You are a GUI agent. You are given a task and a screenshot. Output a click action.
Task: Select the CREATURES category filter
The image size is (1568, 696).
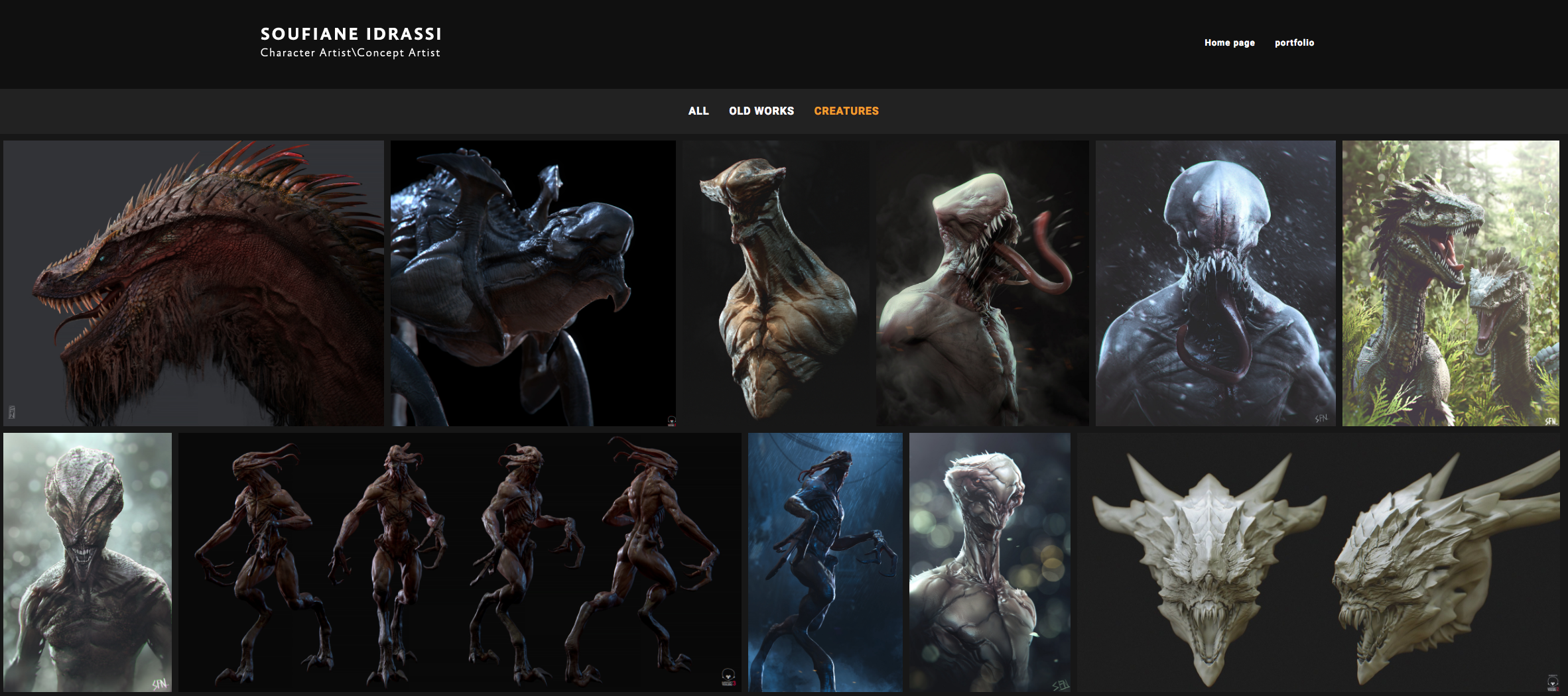[846, 111]
